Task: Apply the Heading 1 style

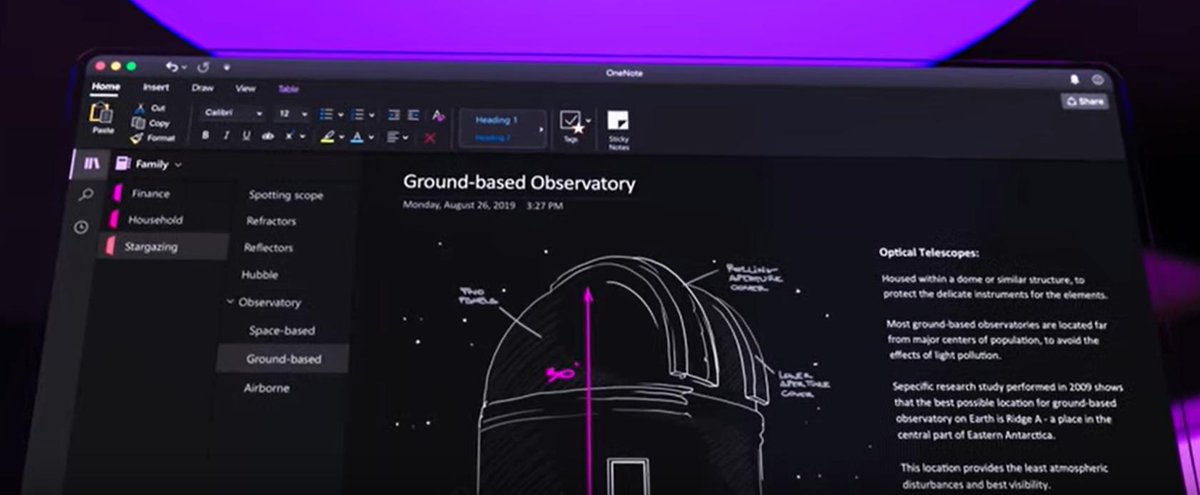Action: (497, 120)
